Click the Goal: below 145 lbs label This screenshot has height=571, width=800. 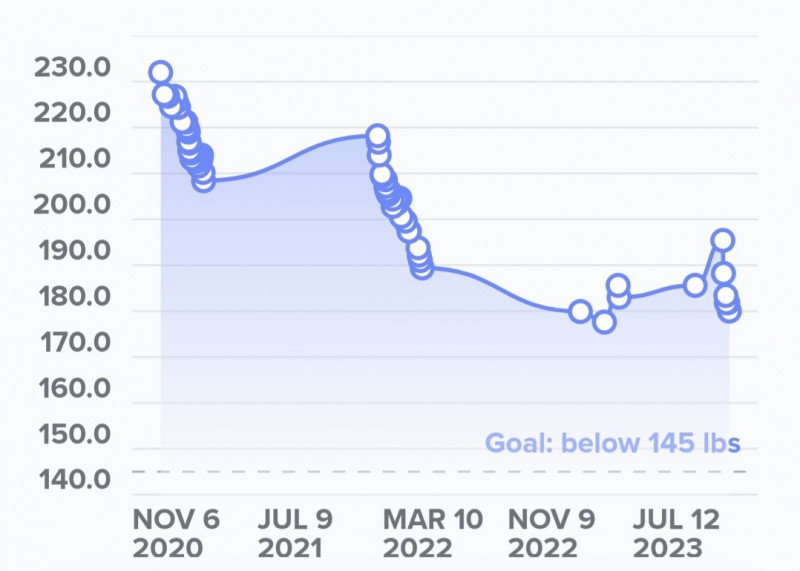613,443
